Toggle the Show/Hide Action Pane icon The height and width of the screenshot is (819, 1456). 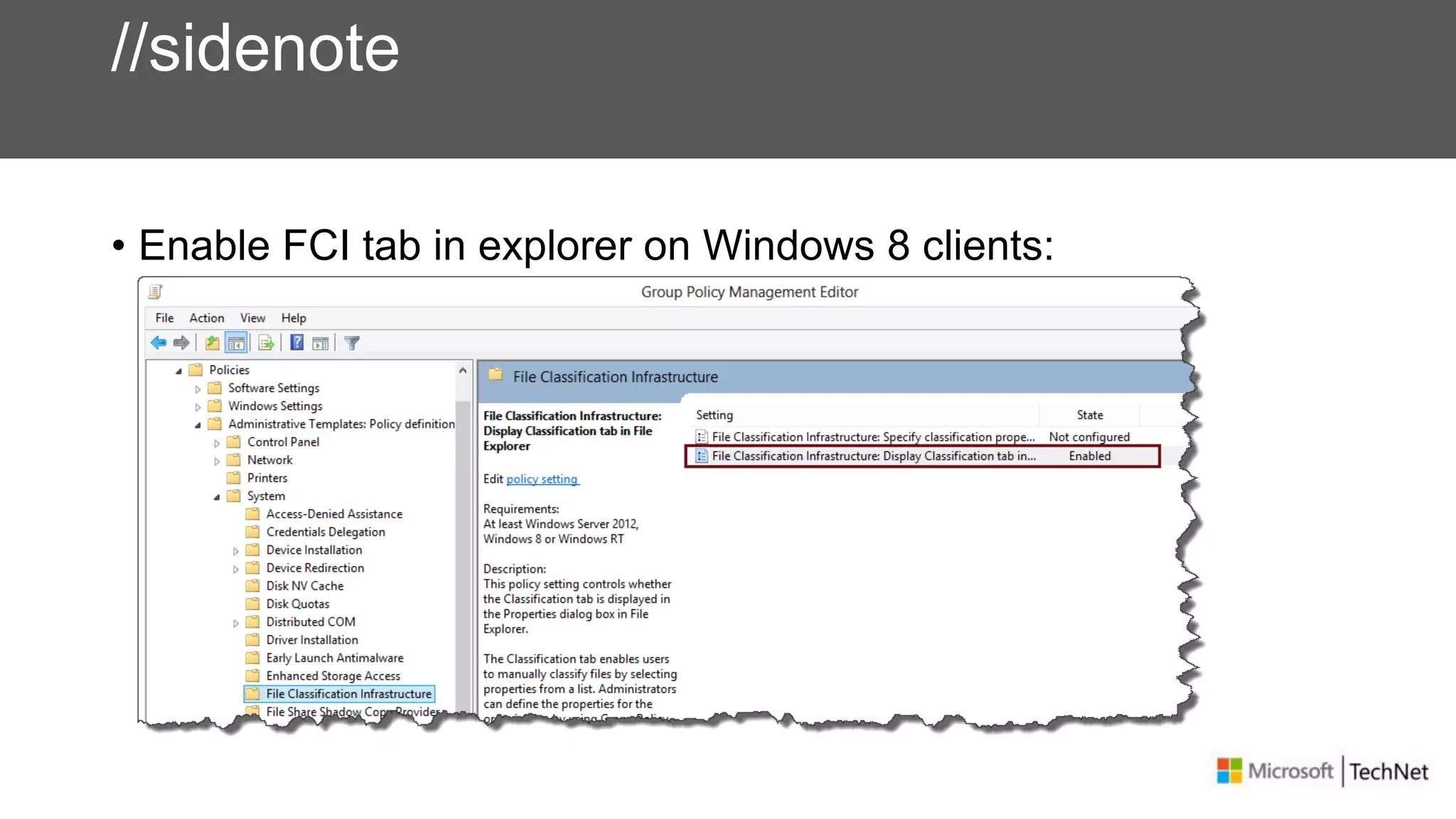[x=321, y=343]
